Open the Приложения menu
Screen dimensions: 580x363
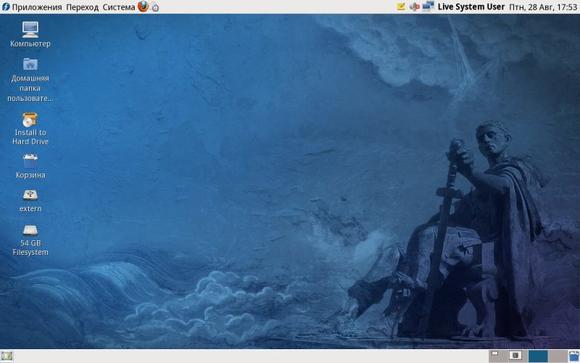coord(37,7)
